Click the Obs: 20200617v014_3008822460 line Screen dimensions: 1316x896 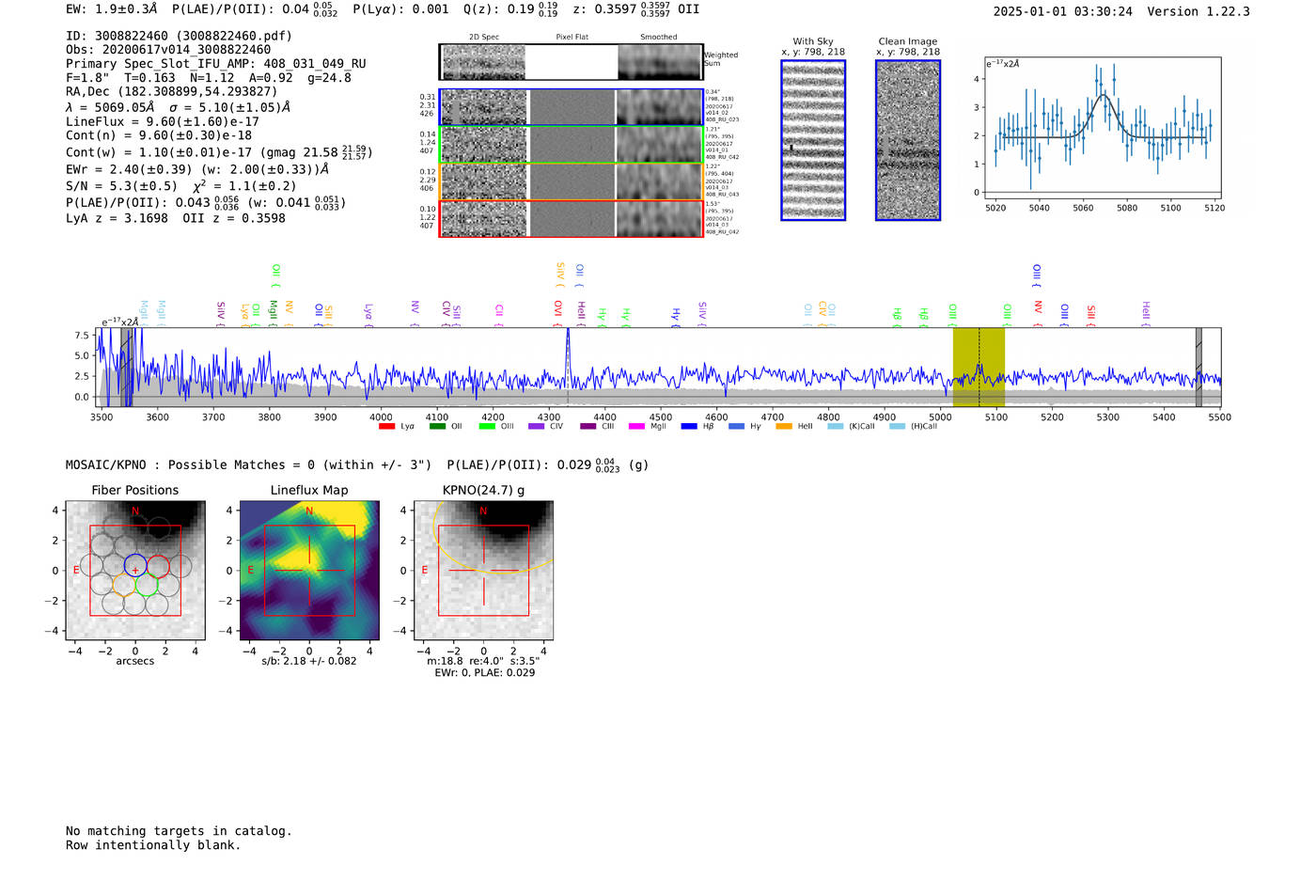[x=168, y=50]
